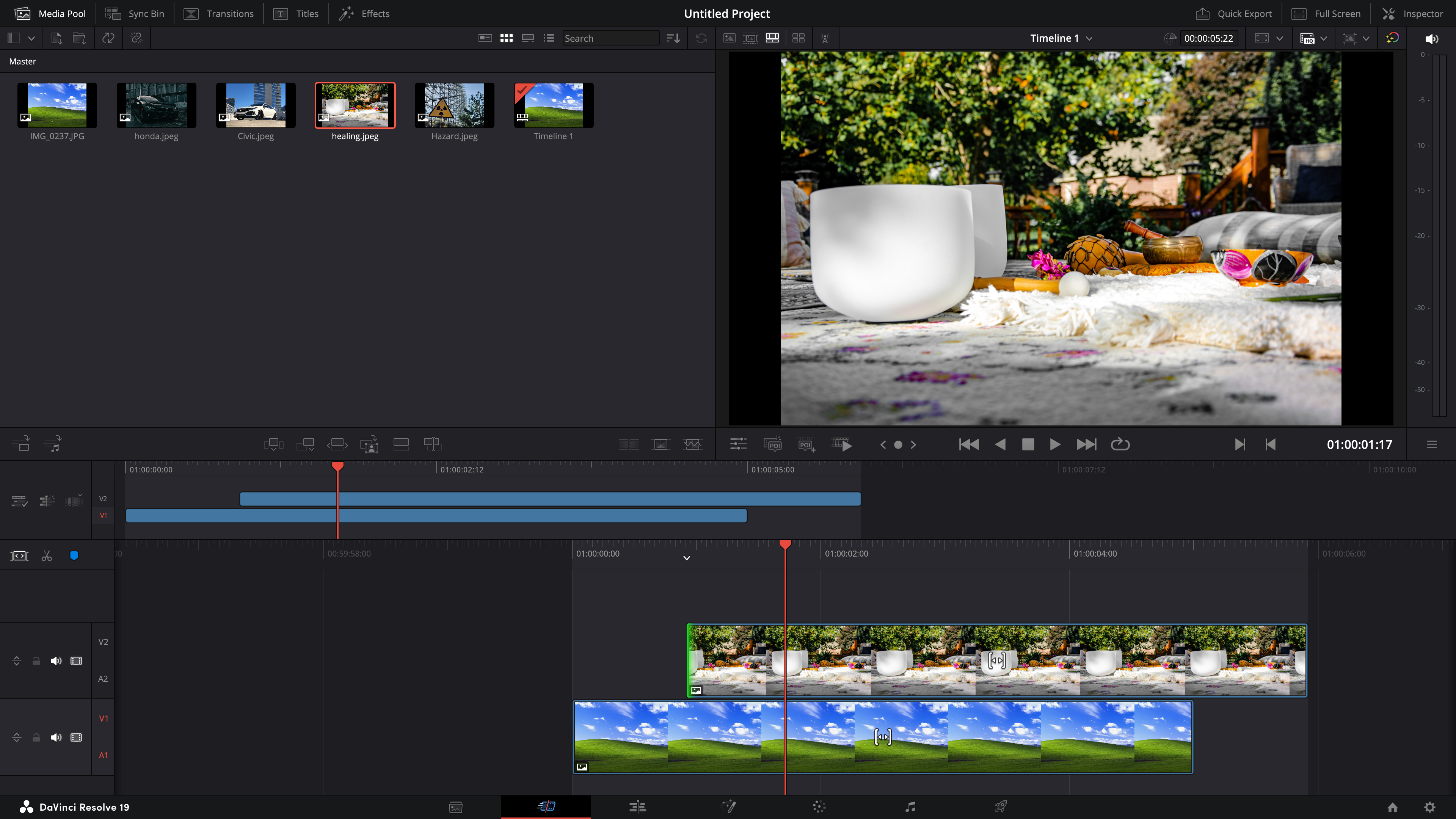The height and width of the screenshot is (819, 1456).
Task: Expand the Timeline 1 dropdown
Action: click(x=1089, y=38)
